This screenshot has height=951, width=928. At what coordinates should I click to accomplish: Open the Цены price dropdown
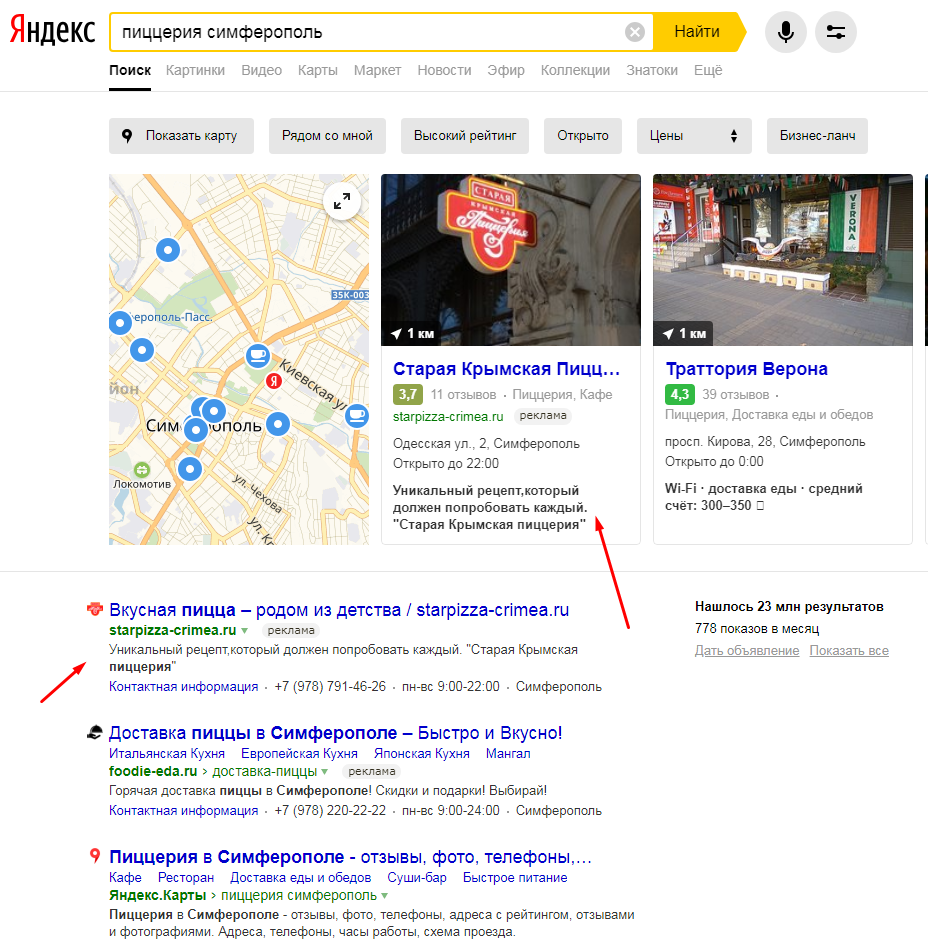(694, 136)
